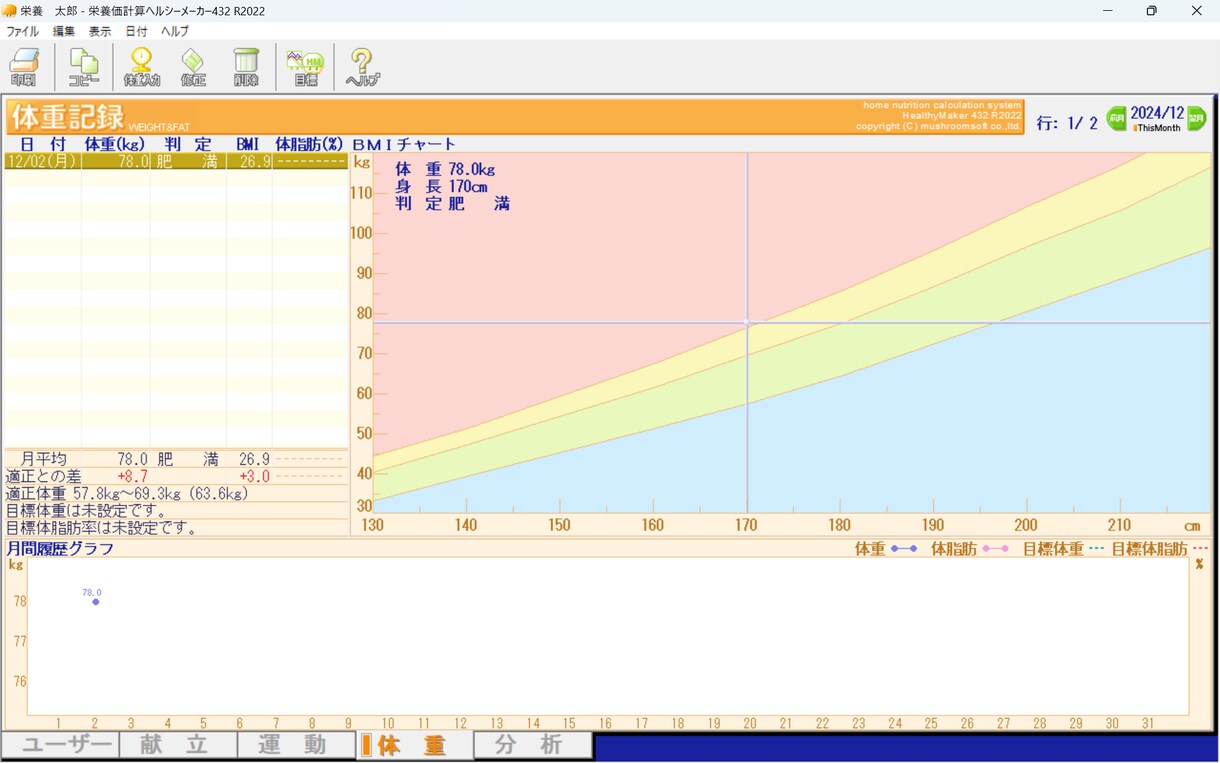Click the 月平均 monthly average row label
This screenshot has height=763, width=1220.
click(x=44, y=459)
